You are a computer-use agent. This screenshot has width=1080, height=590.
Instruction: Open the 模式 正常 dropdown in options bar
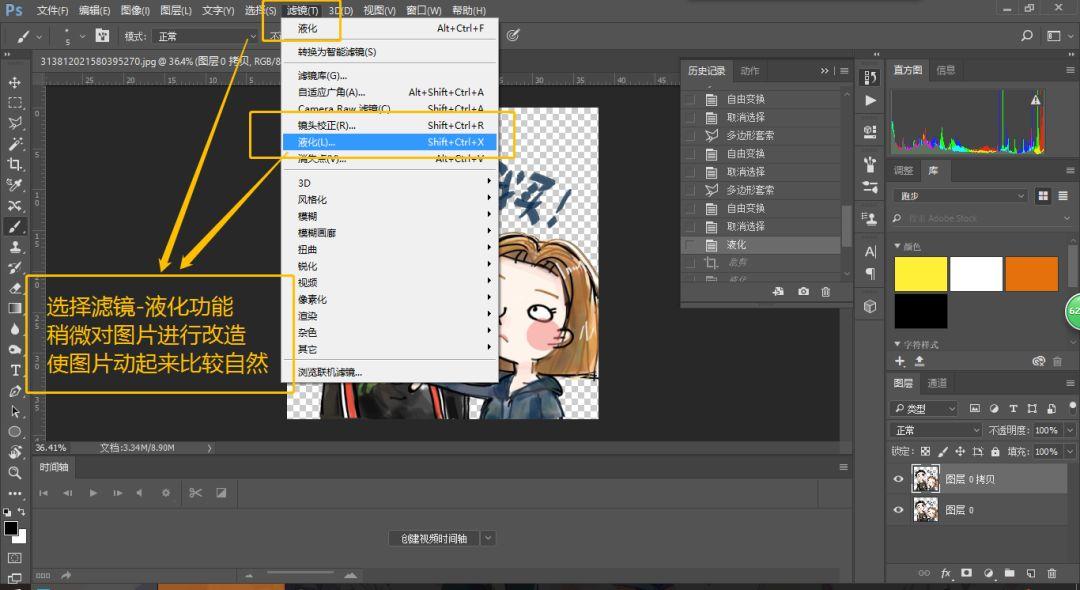tap(205, 36)
